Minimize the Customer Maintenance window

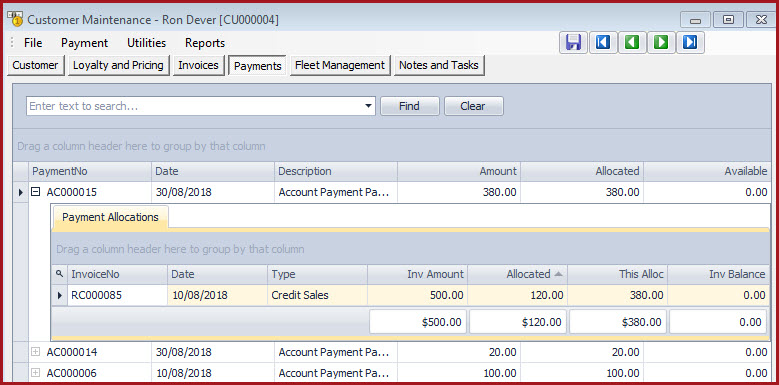pyautogui.click(x=696, y=20)
